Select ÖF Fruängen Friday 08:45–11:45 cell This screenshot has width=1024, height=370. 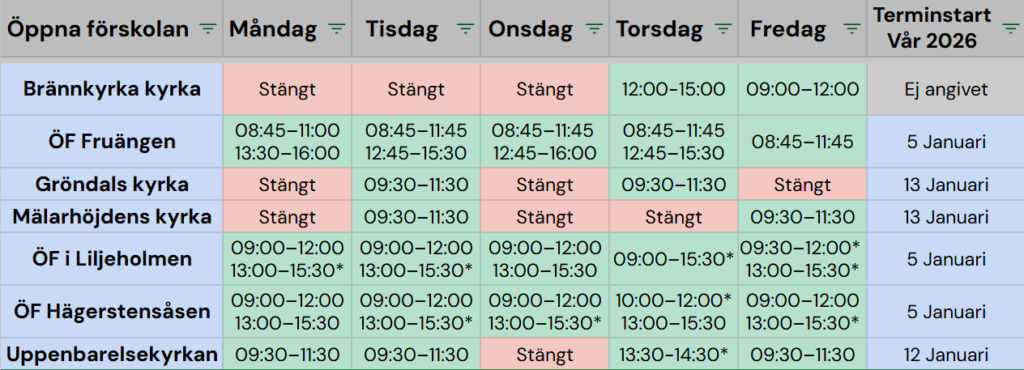tap(803, 141)
